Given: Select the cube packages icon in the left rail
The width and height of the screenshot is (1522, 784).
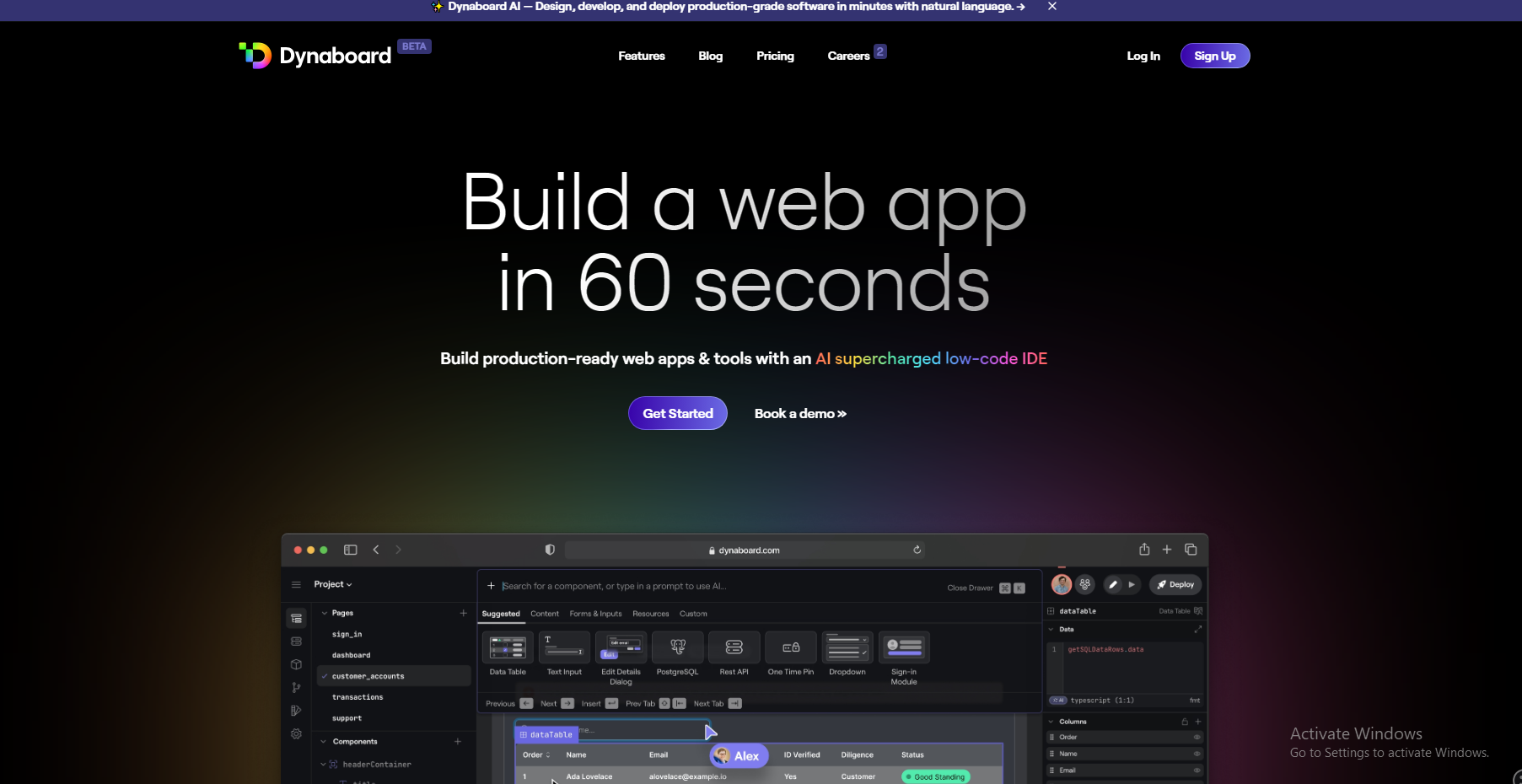Looking at the screenshot, I should (296, 664).
